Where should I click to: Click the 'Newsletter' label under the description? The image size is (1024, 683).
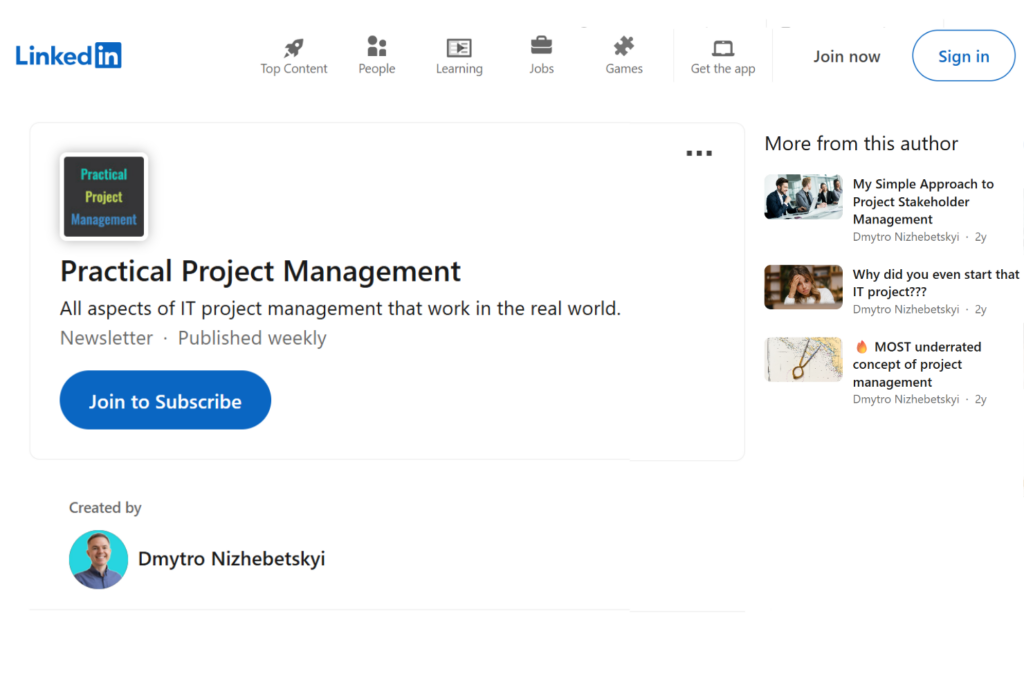pyautogui.click(x=106, y=338)
